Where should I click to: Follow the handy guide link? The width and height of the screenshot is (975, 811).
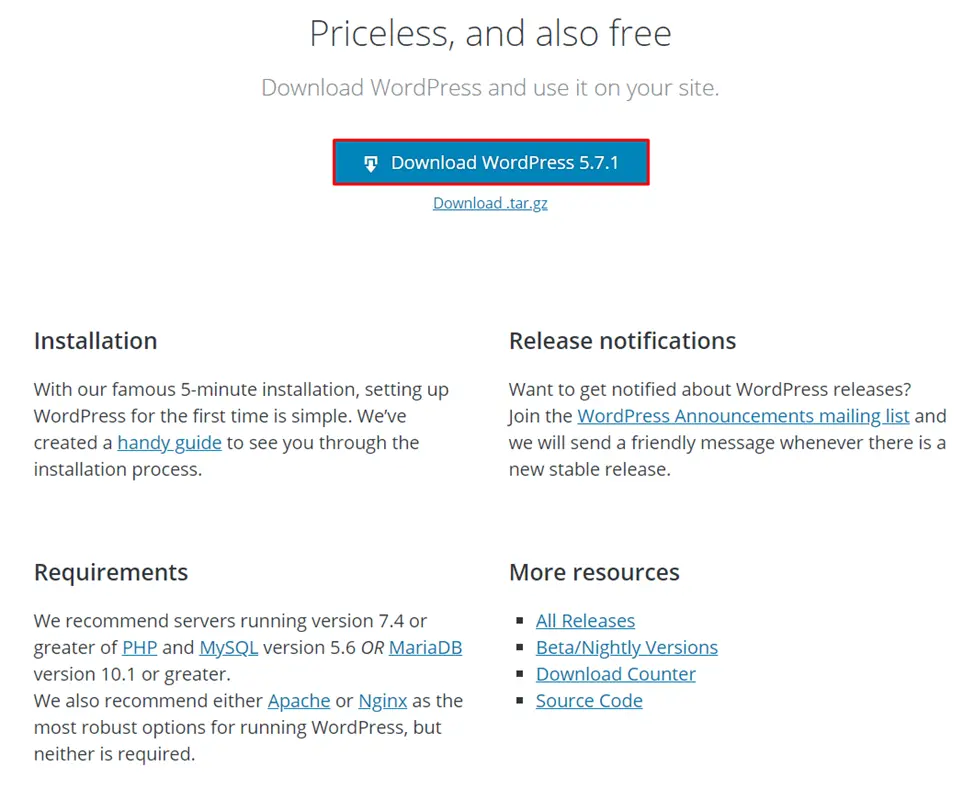click(x=168, y=442)
